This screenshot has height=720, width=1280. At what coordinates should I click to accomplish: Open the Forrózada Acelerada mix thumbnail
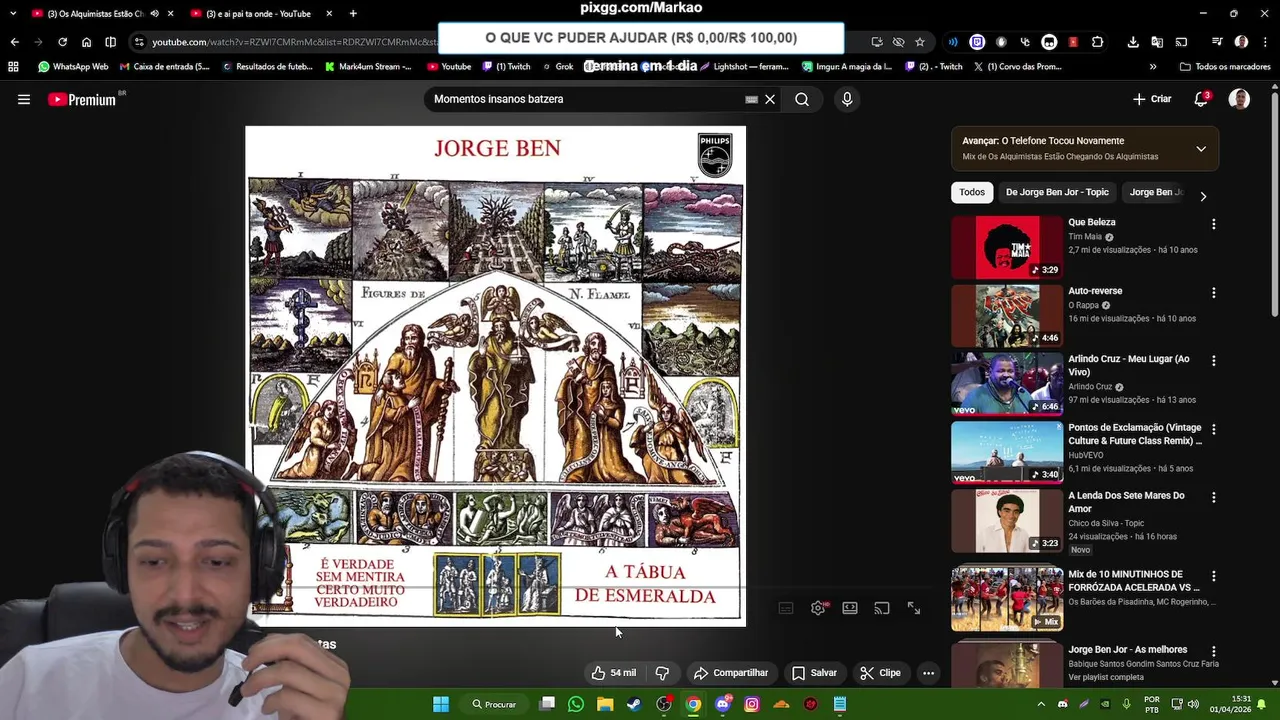(x=1007, y=599)
